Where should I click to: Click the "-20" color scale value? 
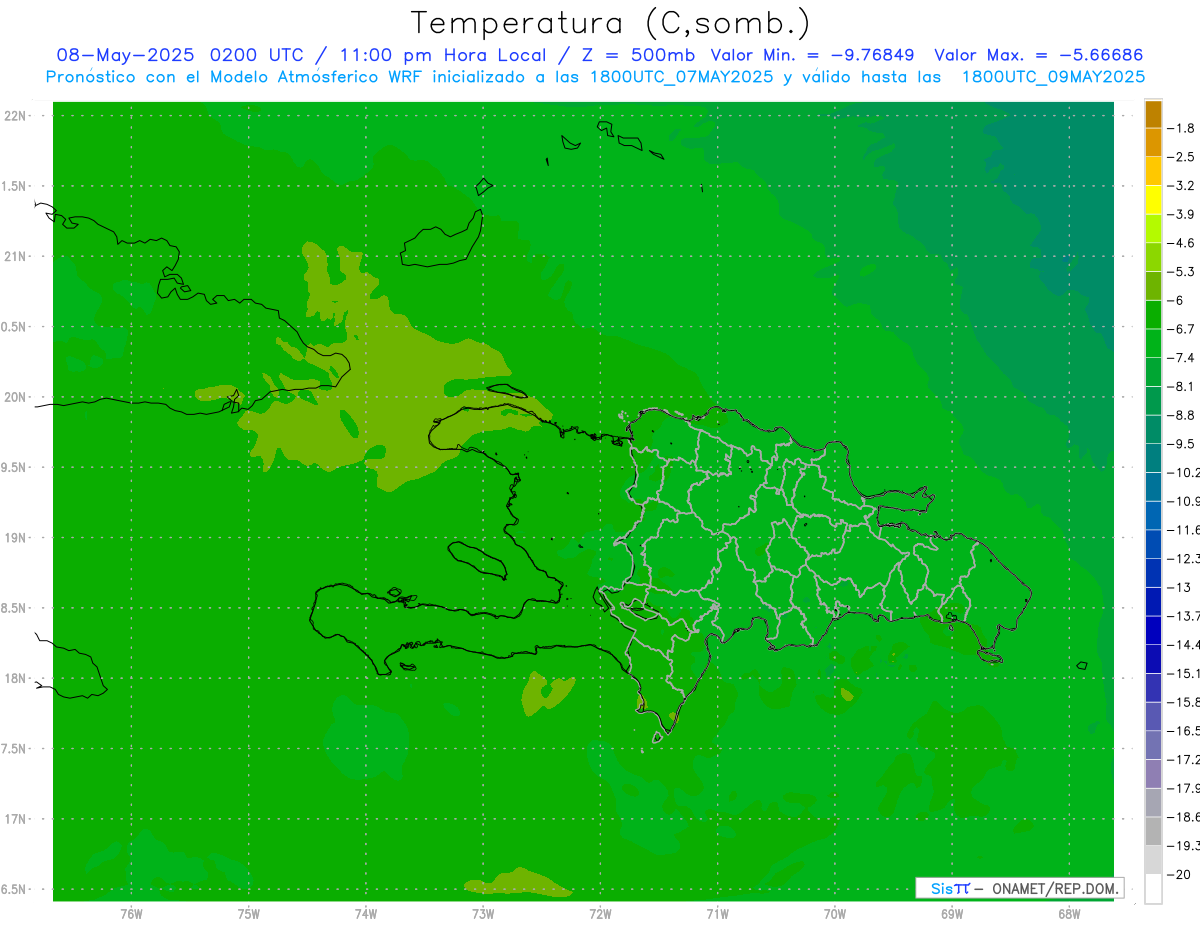pyautogui.click(x=1178, y=874)
